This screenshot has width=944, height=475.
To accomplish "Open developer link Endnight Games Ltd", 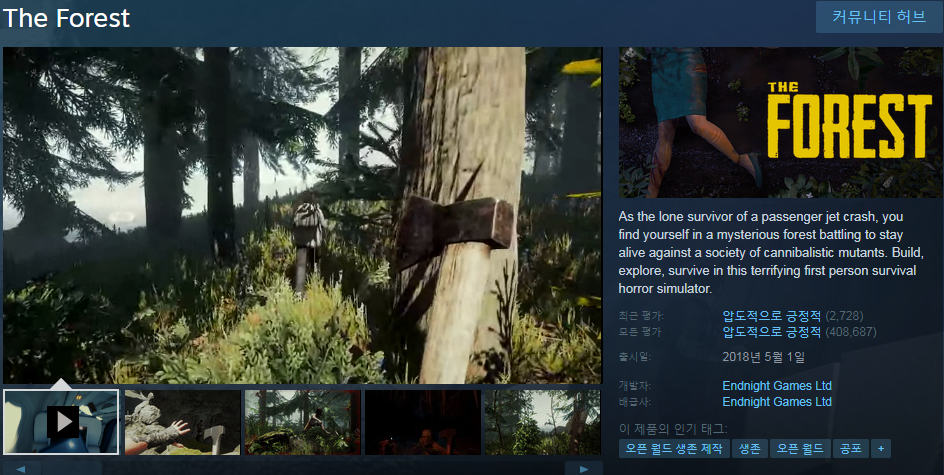I will [777, 385].
